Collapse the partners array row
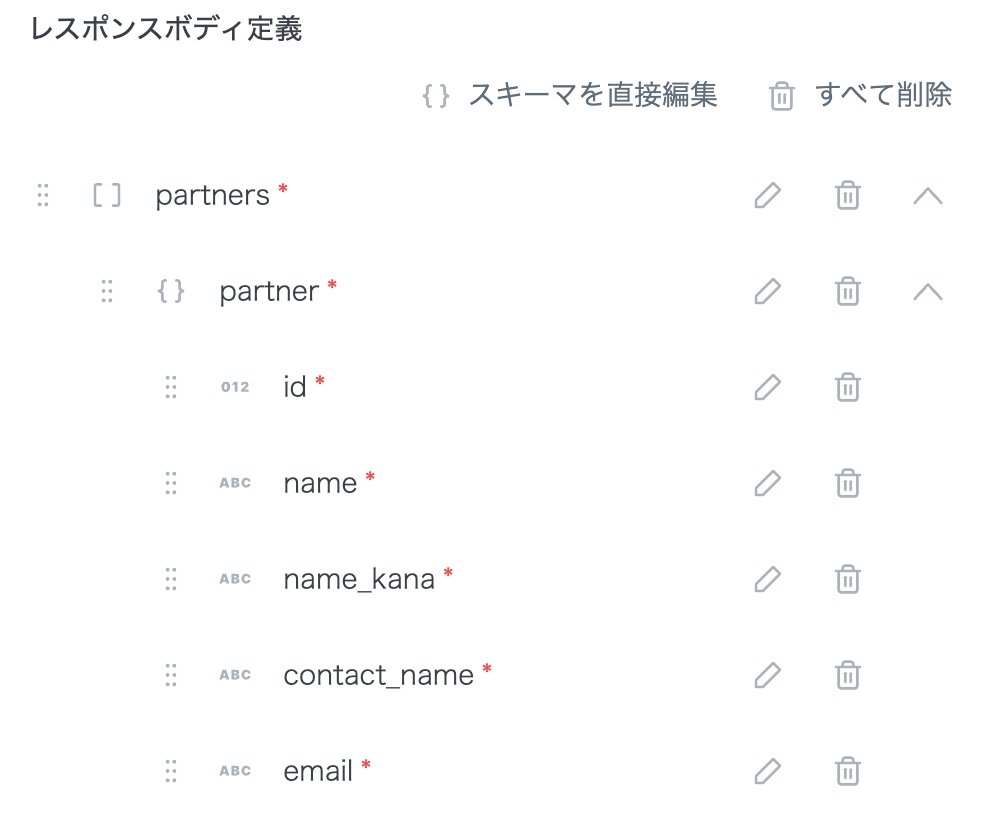Image resolution: width=996 pixels, height=840 pixels. (928, 195)
